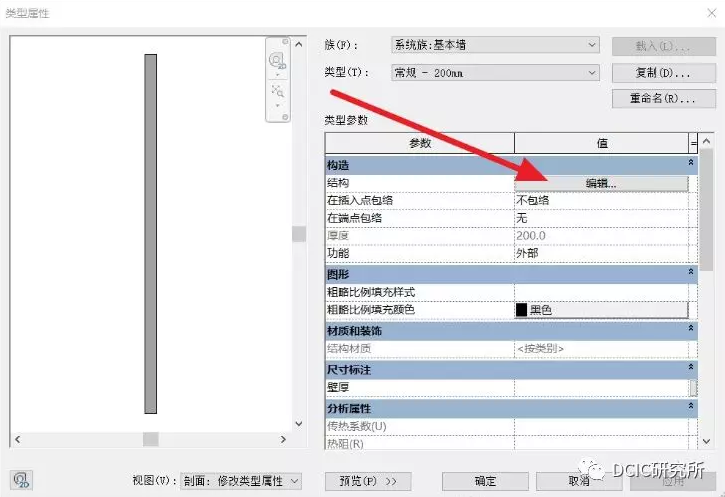Close the 类型属性 dialog
725x497 pixels.
point(712,13)
